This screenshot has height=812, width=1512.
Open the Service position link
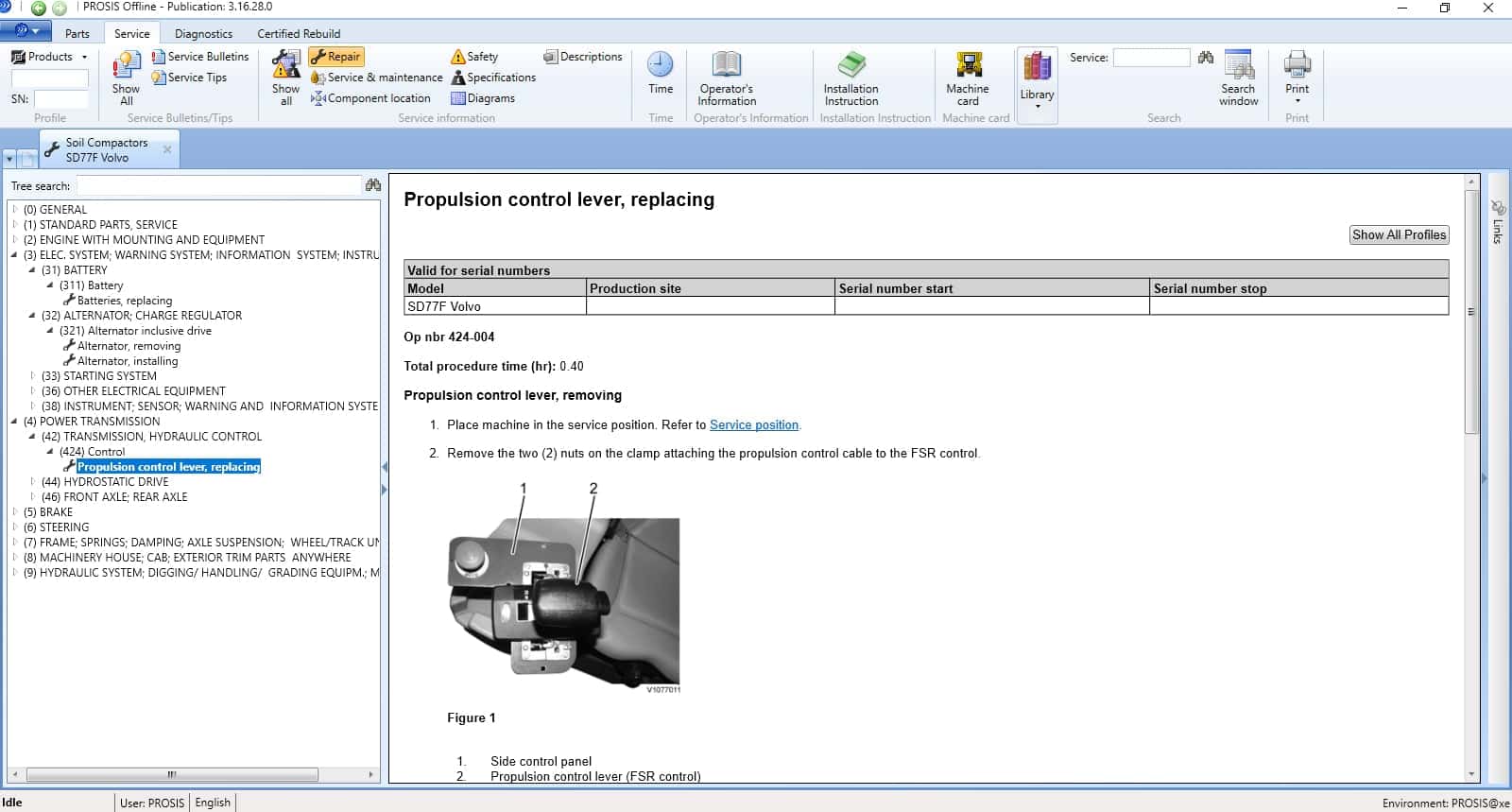pos(754,425)
